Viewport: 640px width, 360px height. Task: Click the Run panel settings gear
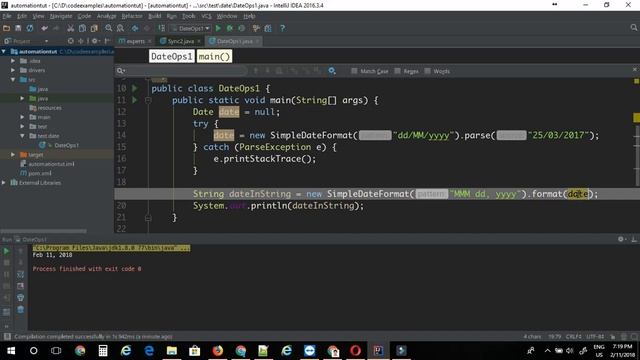coord(621,239)
